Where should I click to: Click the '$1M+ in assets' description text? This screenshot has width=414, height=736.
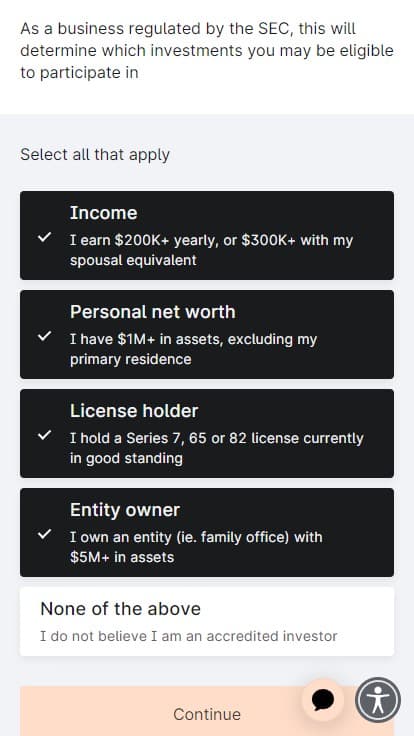point(193,349)
